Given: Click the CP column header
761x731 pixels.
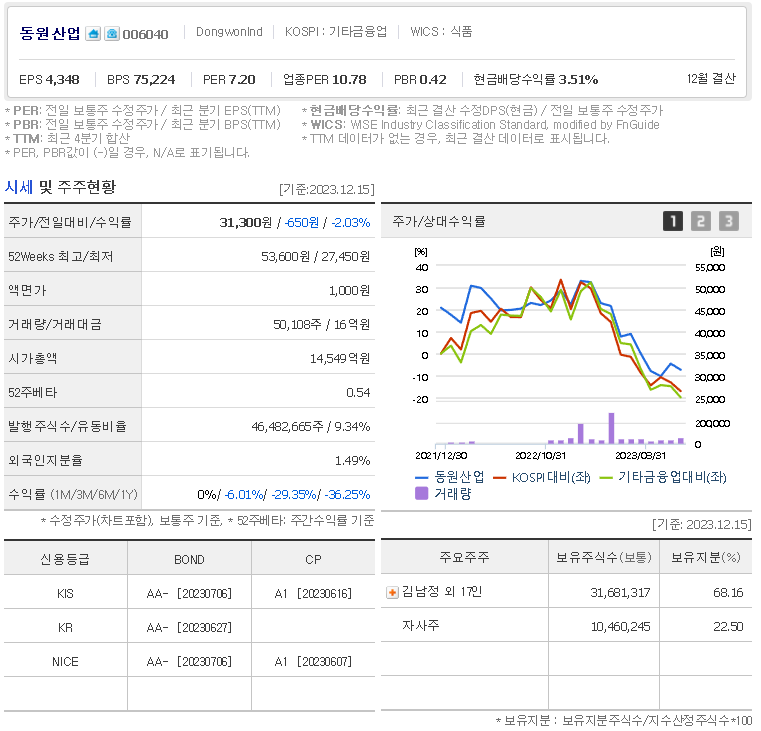Looking at the screenshot, I should click(314, 560).
